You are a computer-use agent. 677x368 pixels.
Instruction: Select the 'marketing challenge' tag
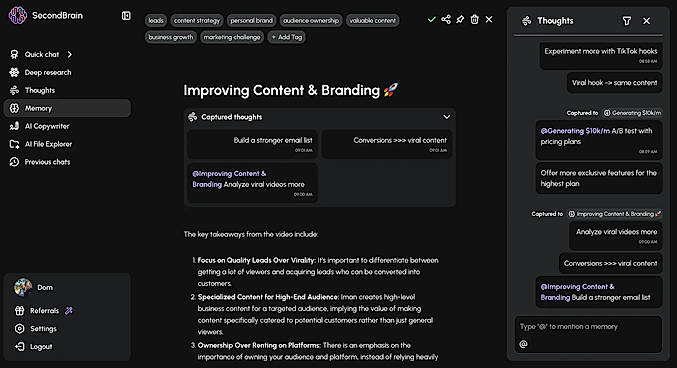pos(232,37)
